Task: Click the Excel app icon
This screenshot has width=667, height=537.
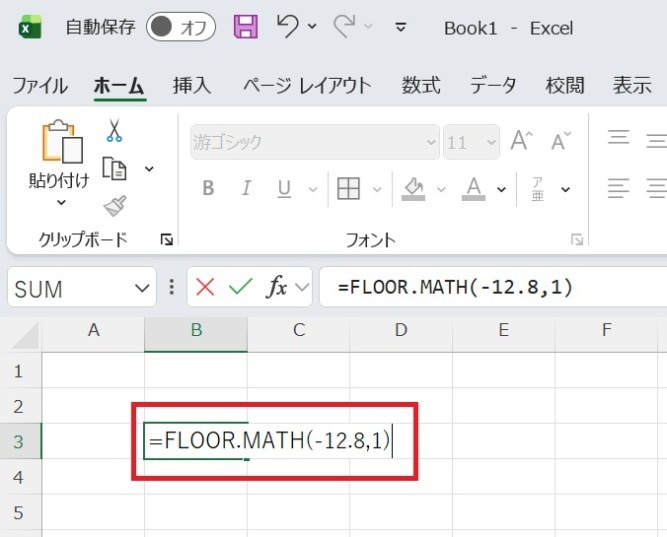Action: click(x=30, y=27)
